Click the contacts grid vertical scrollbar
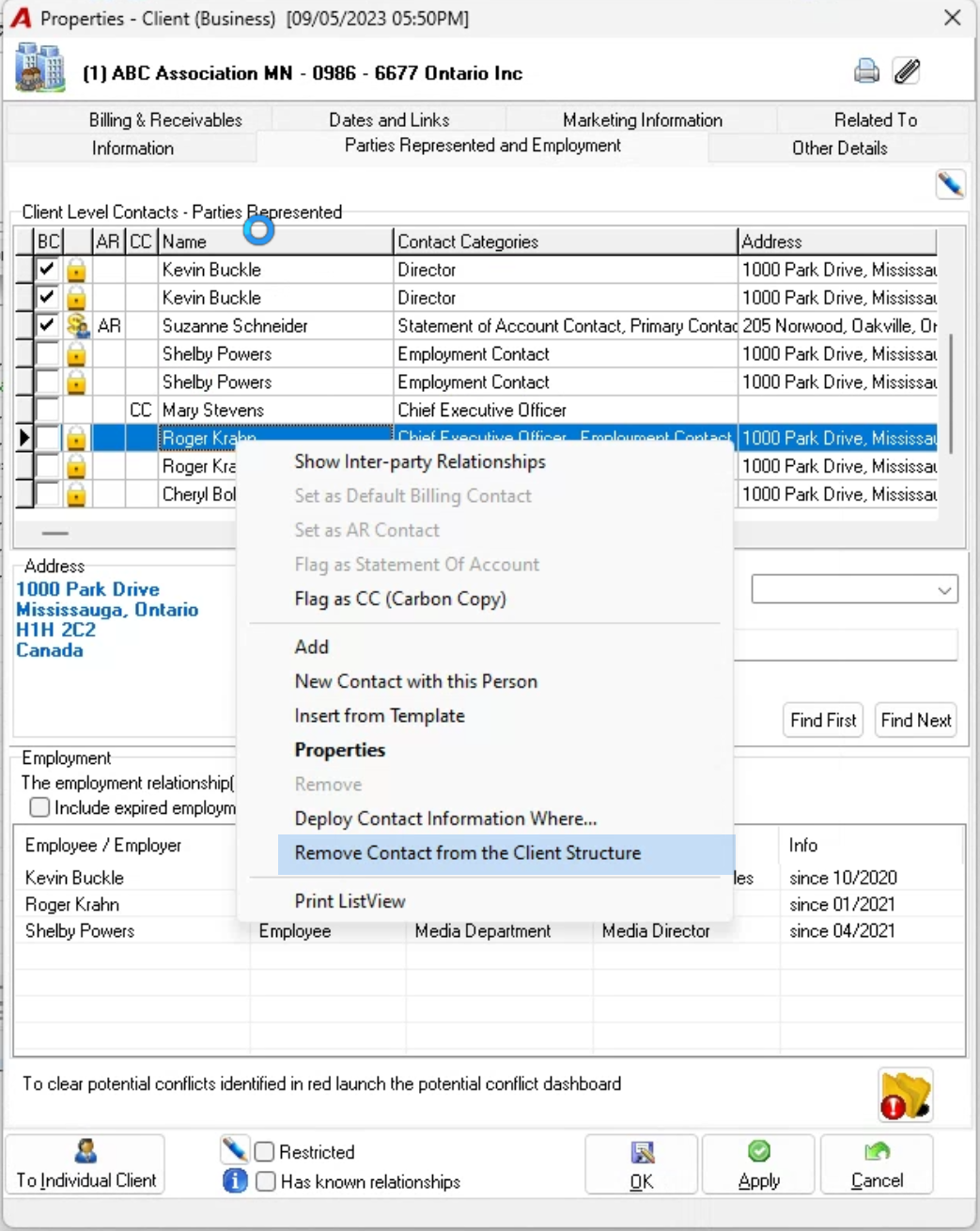980x1231 pixels. [951, 393]
